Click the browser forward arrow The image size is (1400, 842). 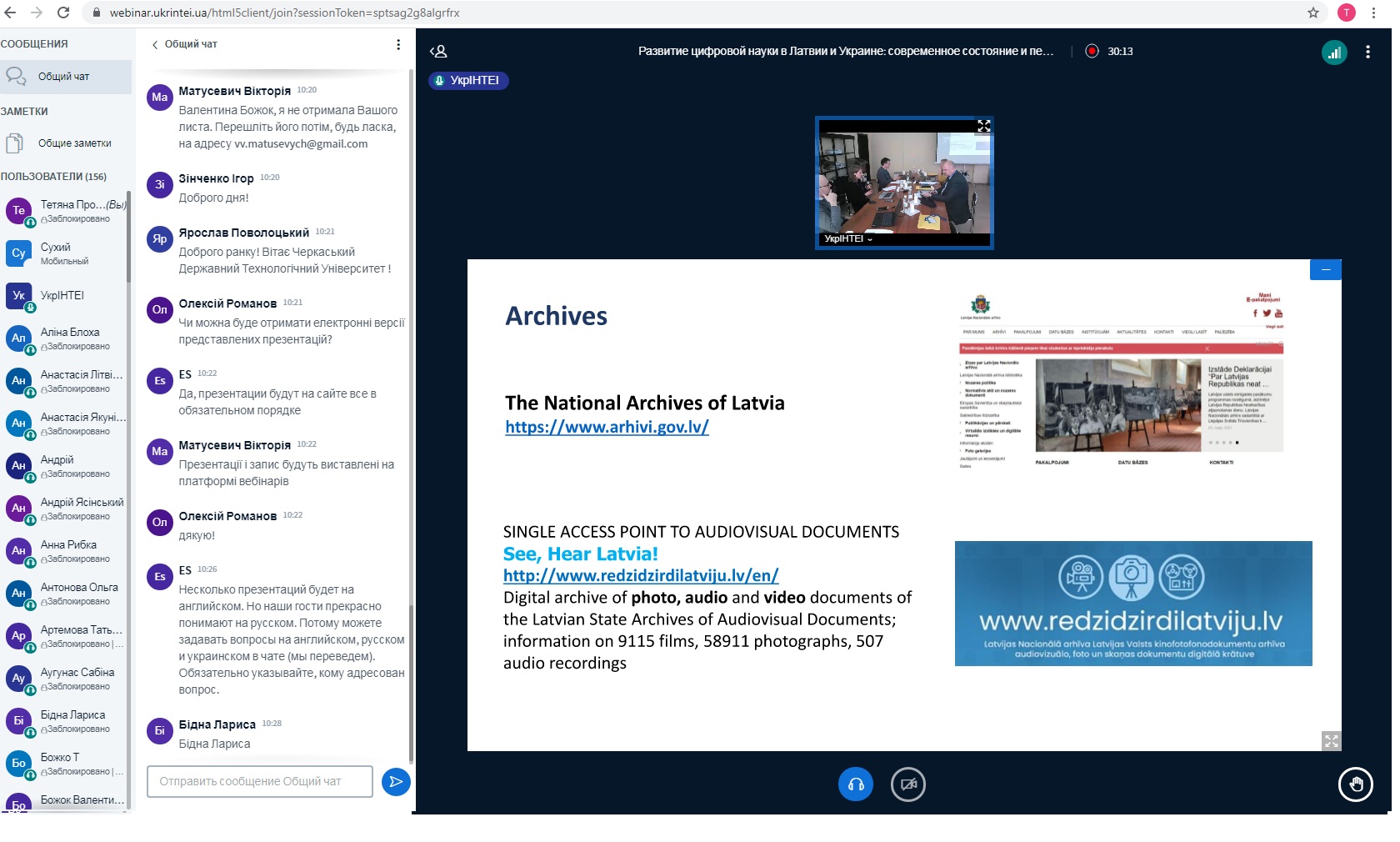pos(37,13)
